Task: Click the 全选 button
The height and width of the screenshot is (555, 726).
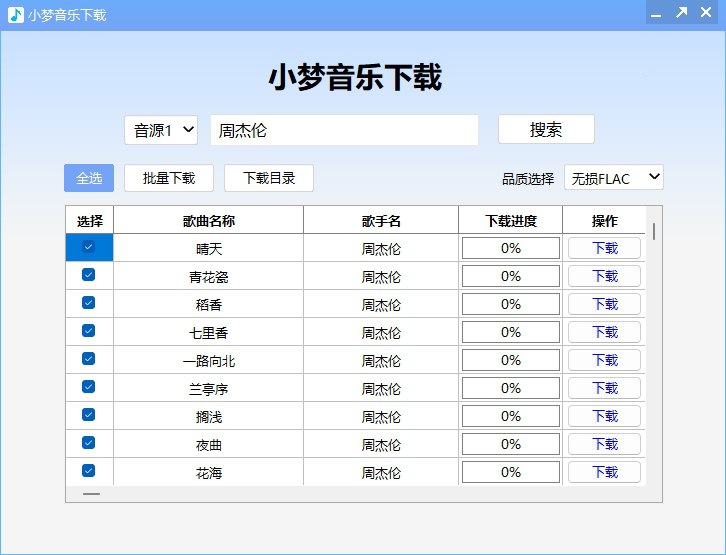Action: coord(89,178)
